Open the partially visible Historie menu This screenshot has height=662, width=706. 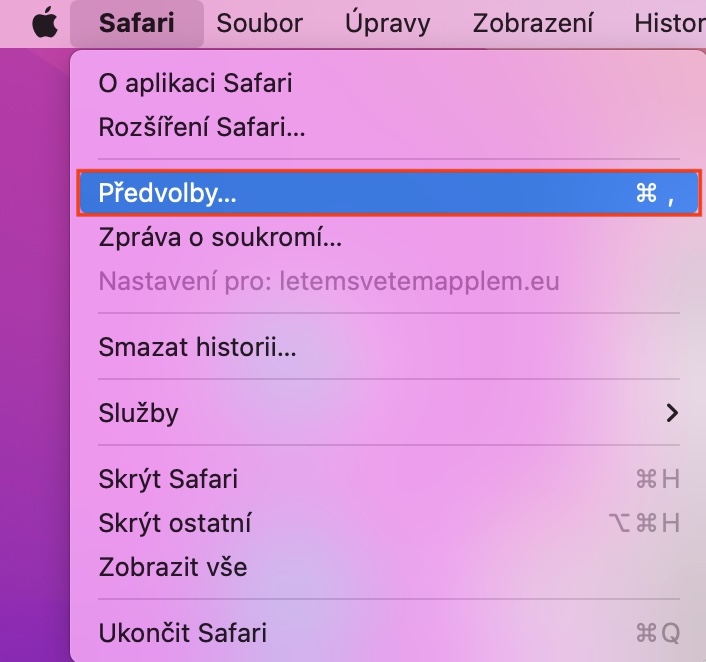tap(670, 23)
